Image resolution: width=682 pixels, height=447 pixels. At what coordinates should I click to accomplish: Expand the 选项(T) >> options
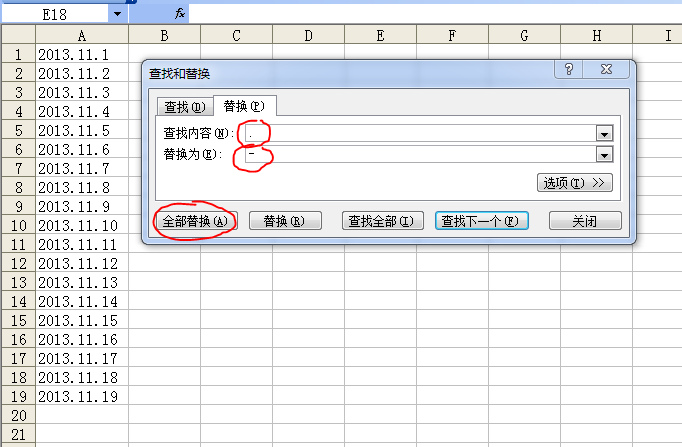coord(575,183)
